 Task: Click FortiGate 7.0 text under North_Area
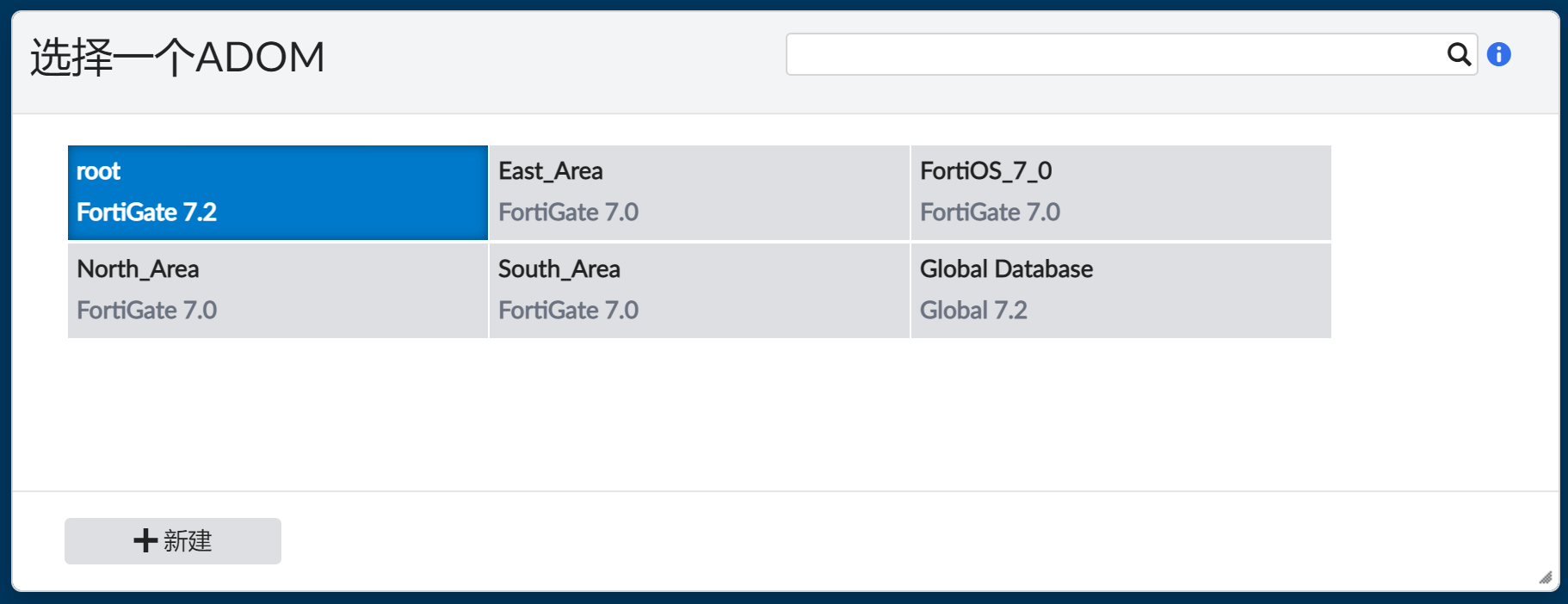(146, 311)
